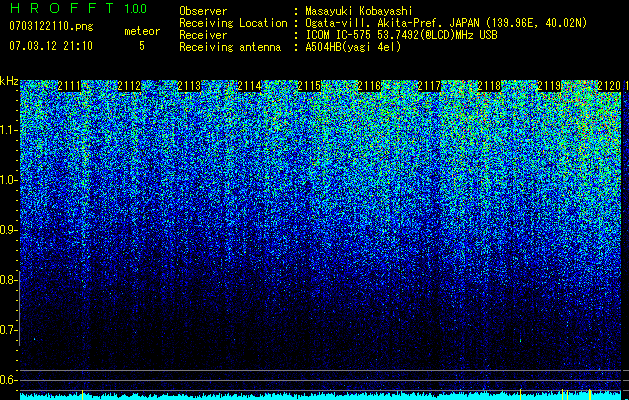Click the meteor count label
This screenshot has width=629, height=400.
[142, 31]
